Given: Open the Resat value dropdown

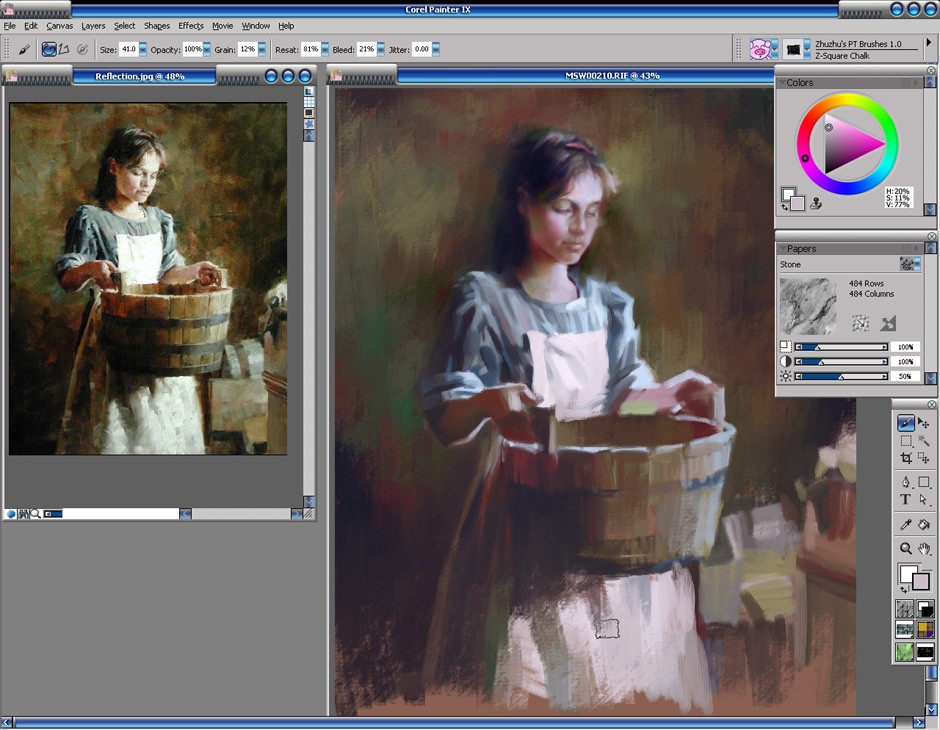Looking at the screenshot, I should tap(325, 49).
